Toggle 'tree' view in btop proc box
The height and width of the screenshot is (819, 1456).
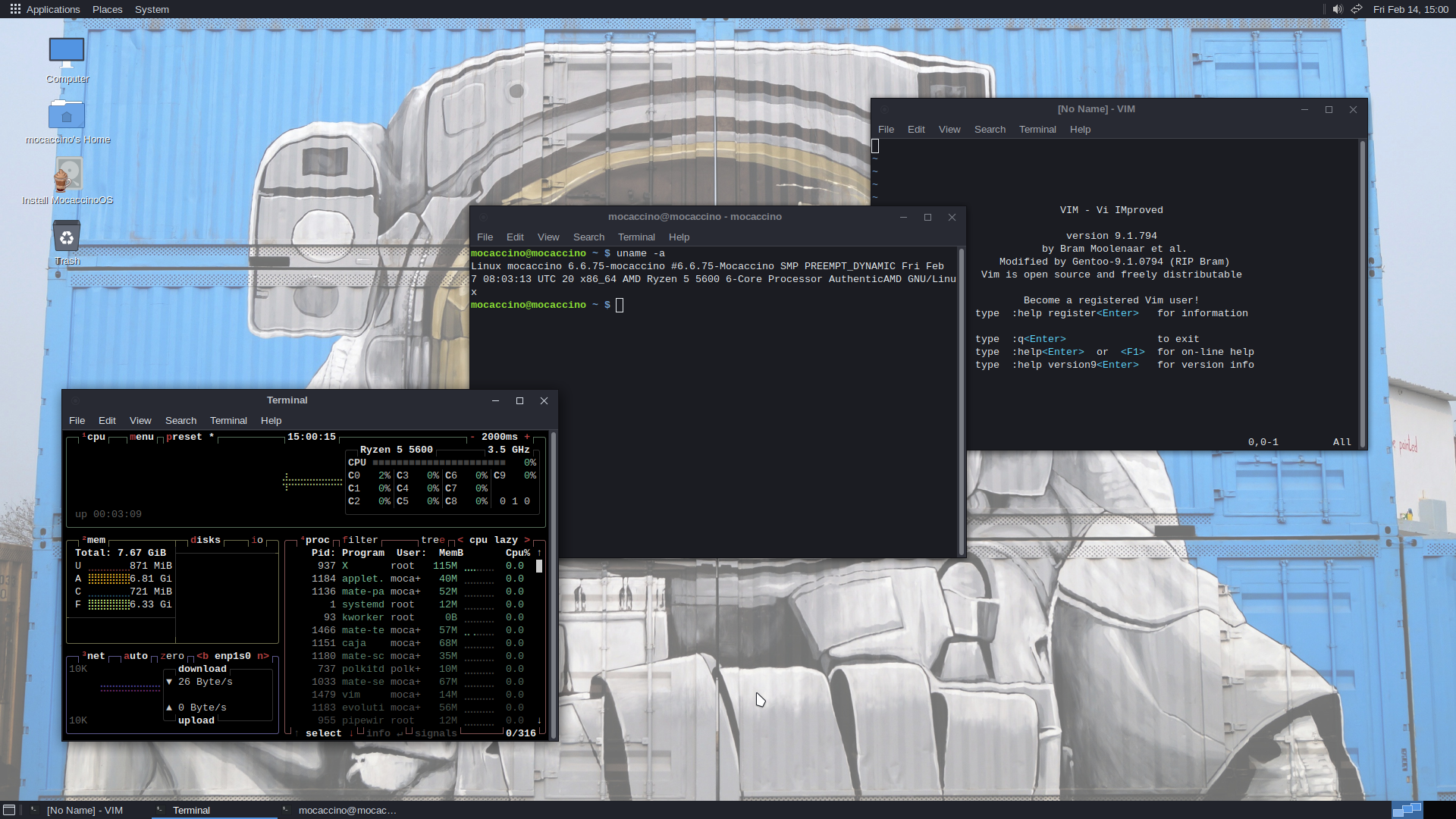click(x=433, y=540)
